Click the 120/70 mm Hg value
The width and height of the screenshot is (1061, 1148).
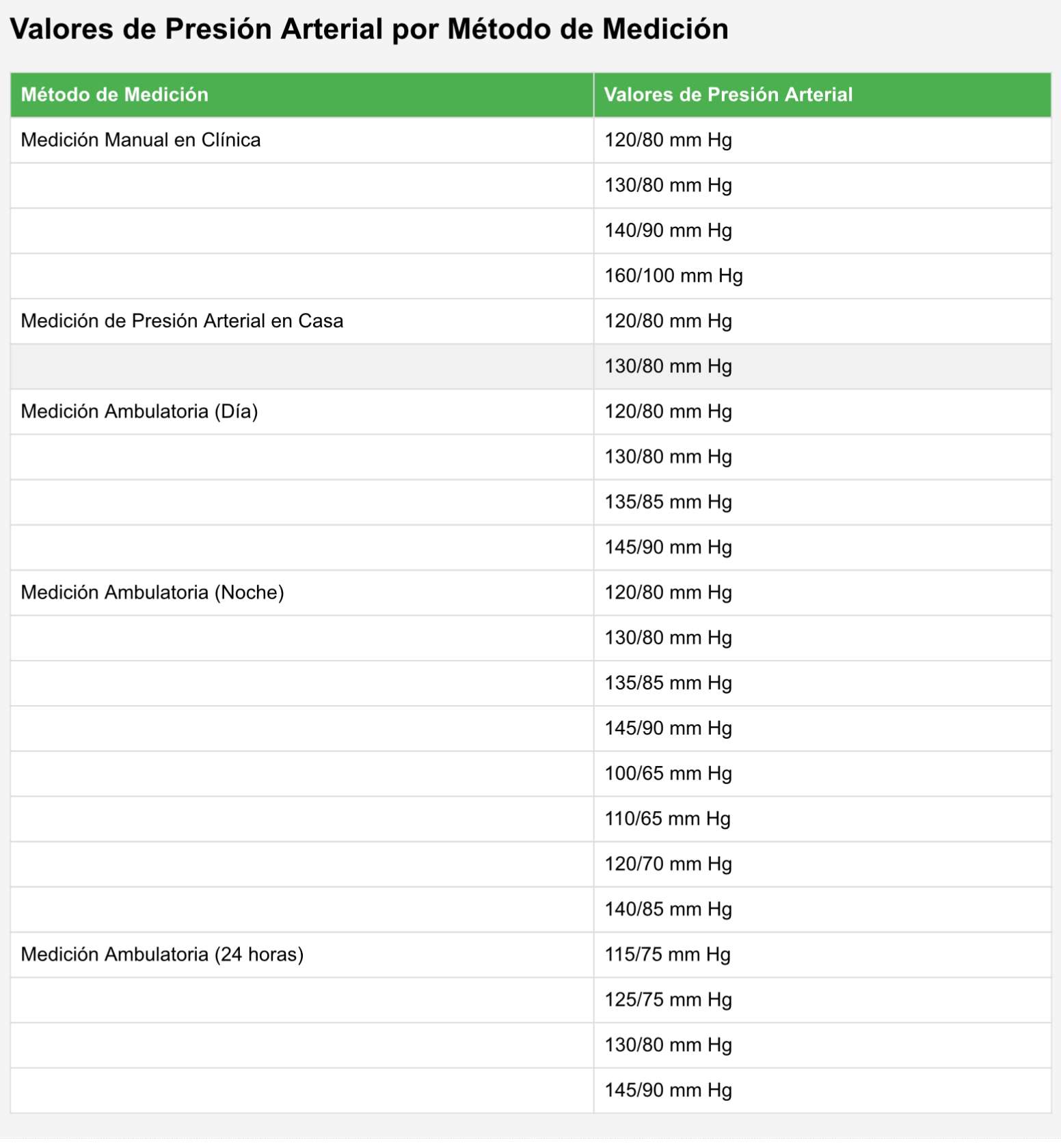(x=668, y=864)
